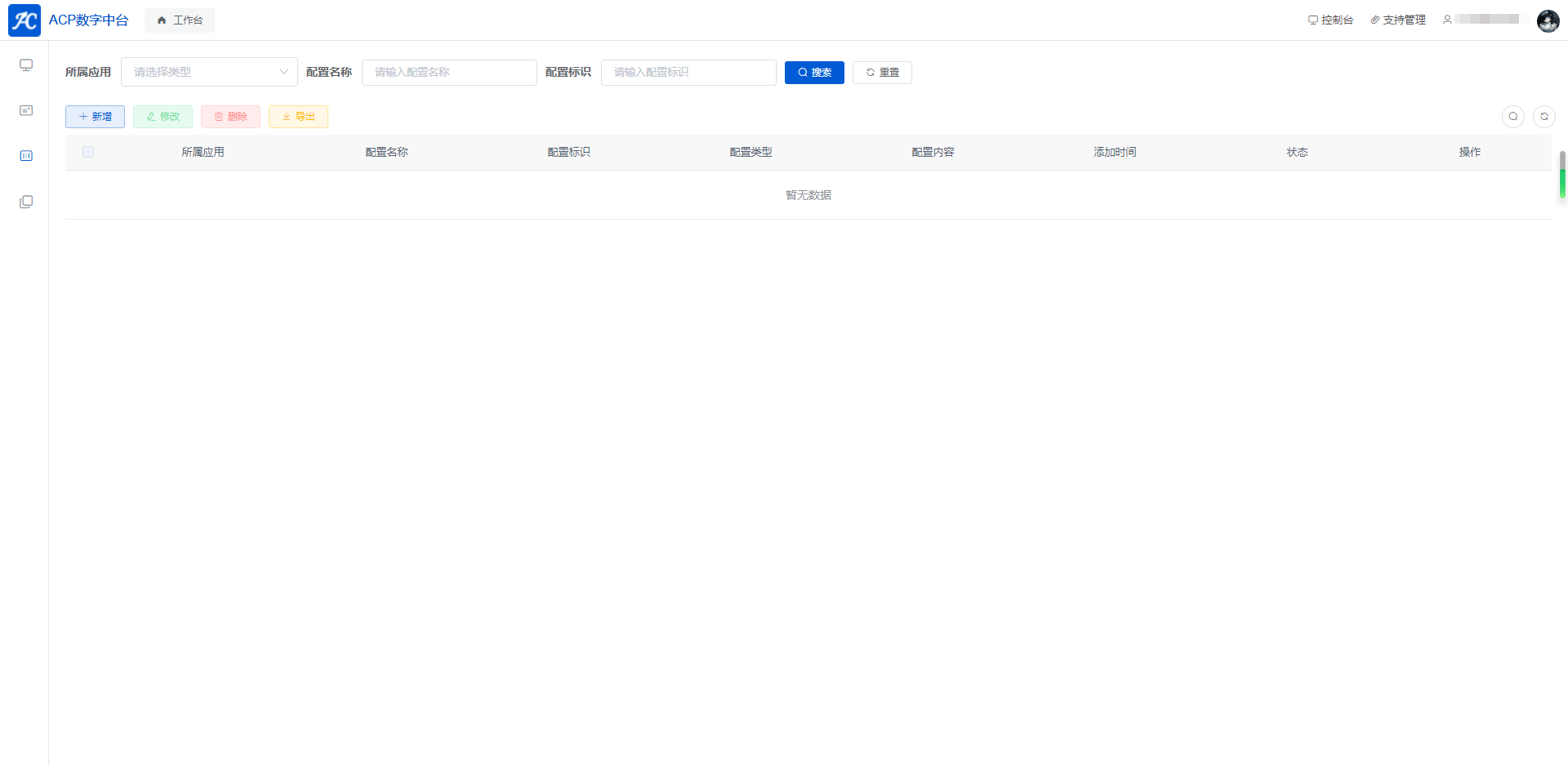
Task: Expand the 所属应用 type dropdown
Action: tap(209, 72)
